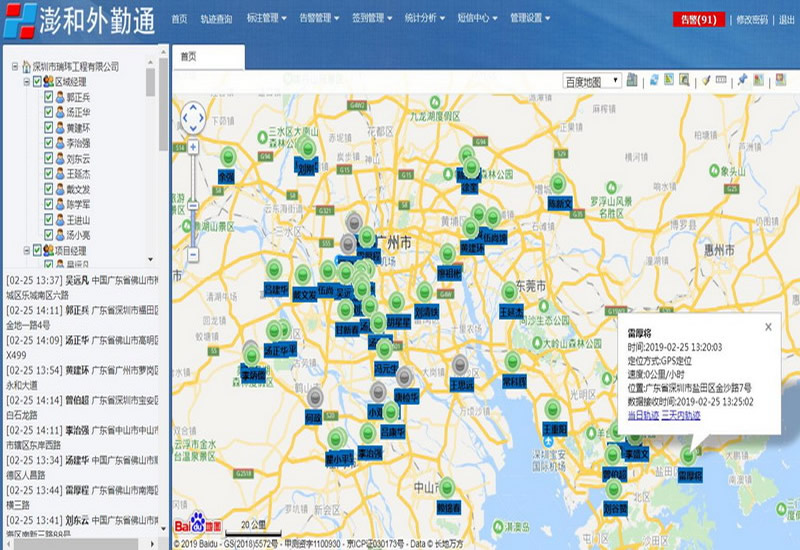Click the 王廷杰 green marker near 东莞市
This screenshot has height=550, width=800.
click(x=509, y=291)
